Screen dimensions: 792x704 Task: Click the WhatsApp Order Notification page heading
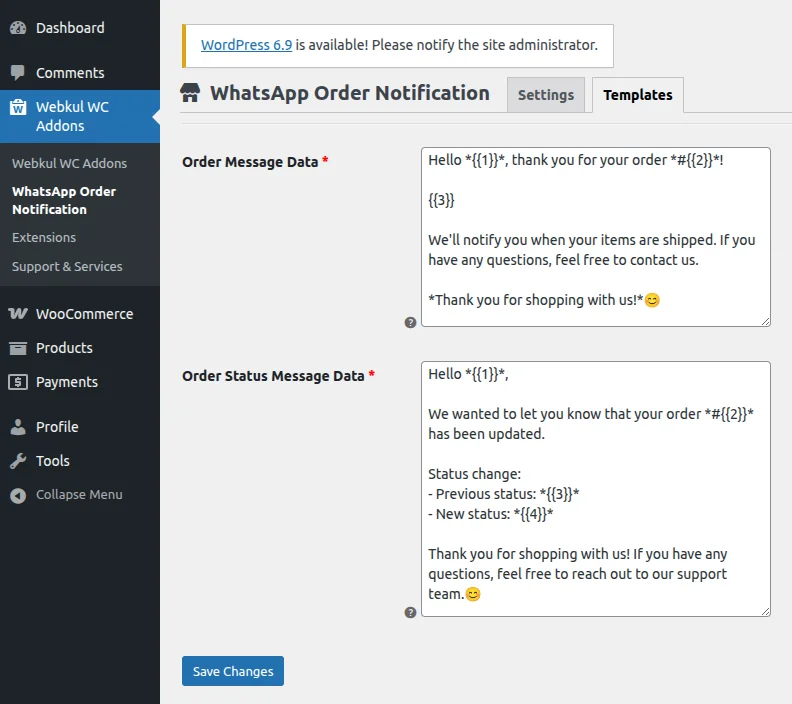click(x=350, y=93)
